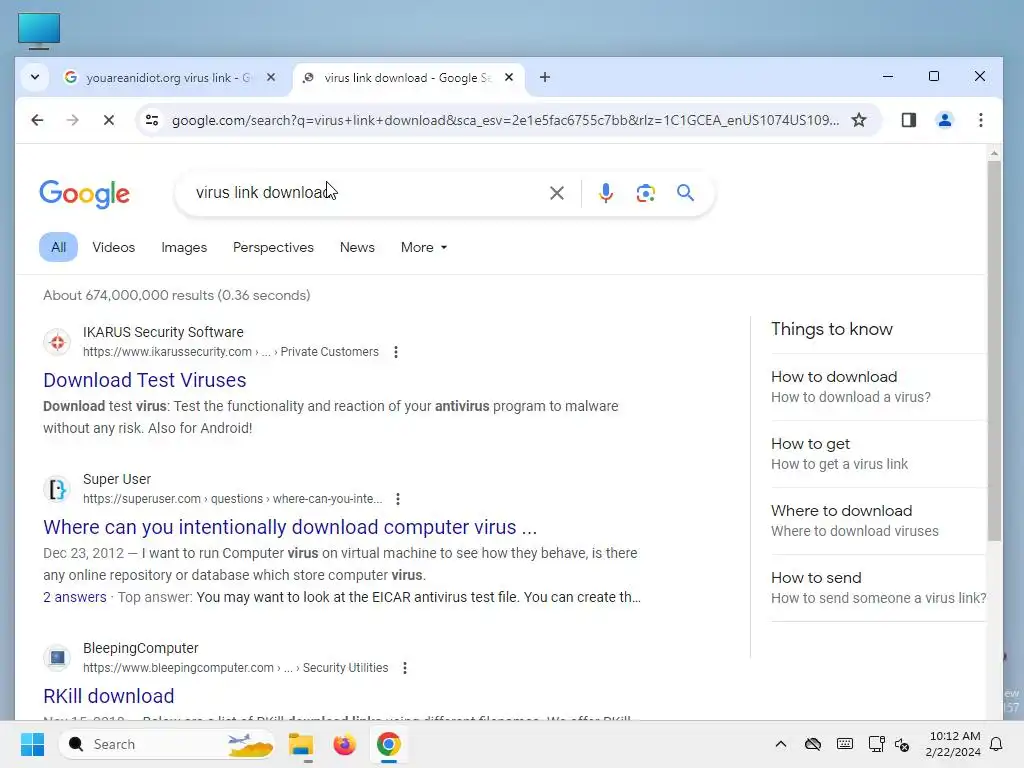Open the 2 answers link
This screenshot has width=1024, height=768.
click(x=74, y=597)
